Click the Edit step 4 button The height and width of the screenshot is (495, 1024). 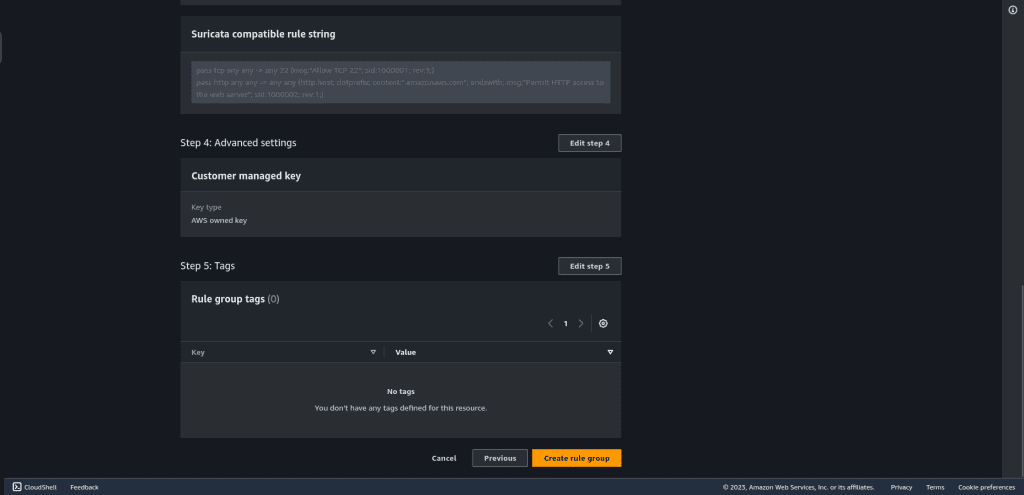pos(590,143)
